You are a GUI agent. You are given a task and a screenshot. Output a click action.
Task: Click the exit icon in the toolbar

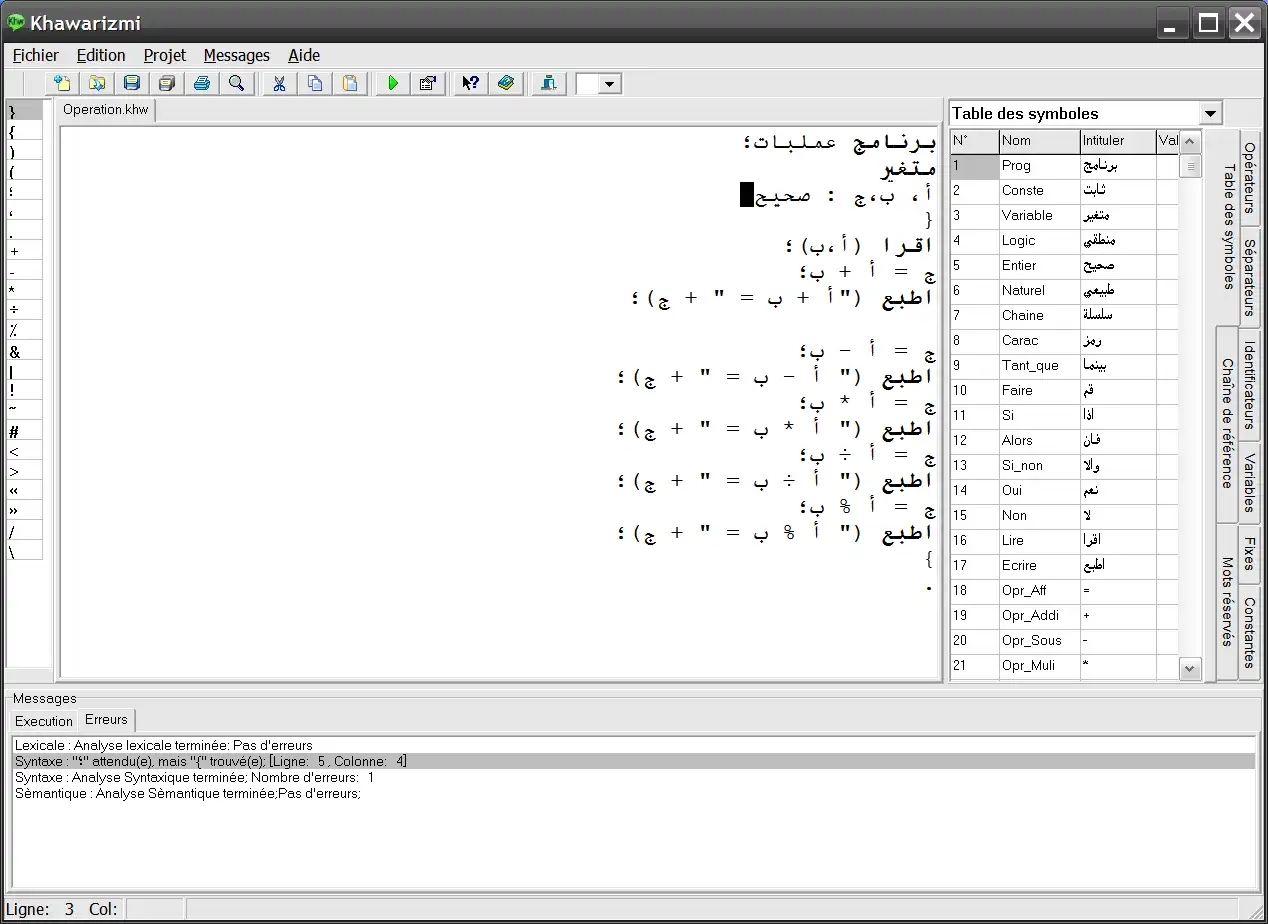pyautogui.click(x=548, y=84)
